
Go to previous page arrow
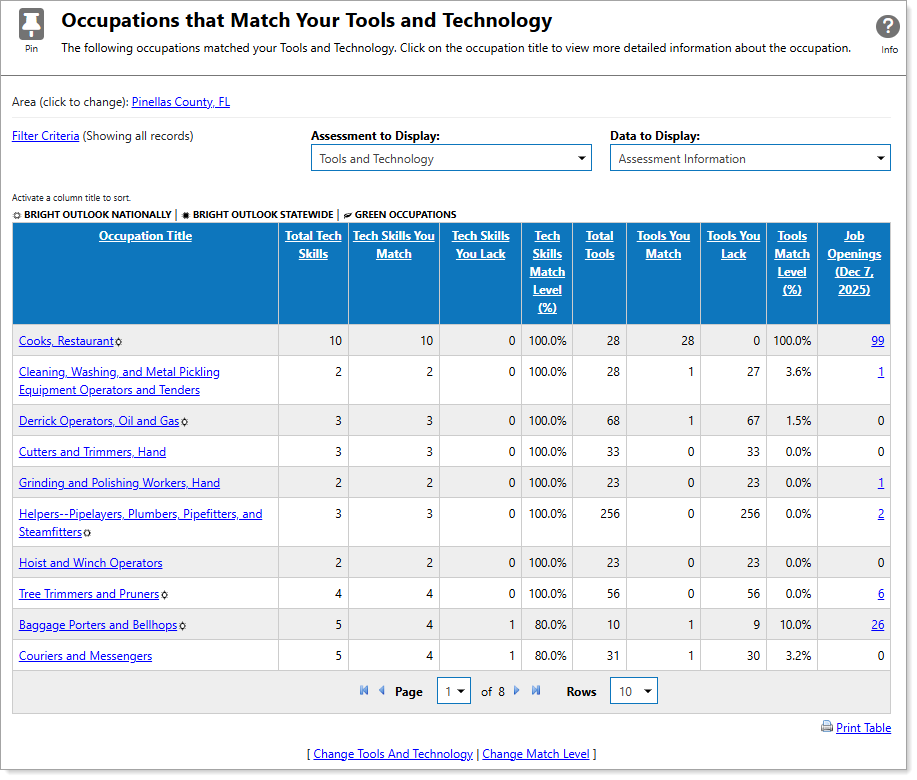(x=381, y=691)
